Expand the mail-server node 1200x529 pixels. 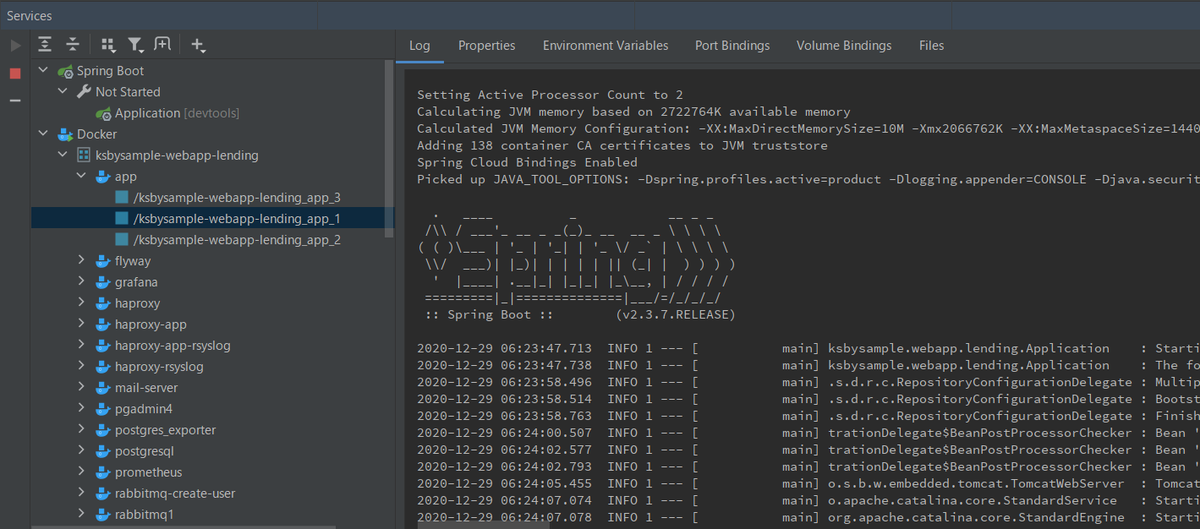(82, 387)
